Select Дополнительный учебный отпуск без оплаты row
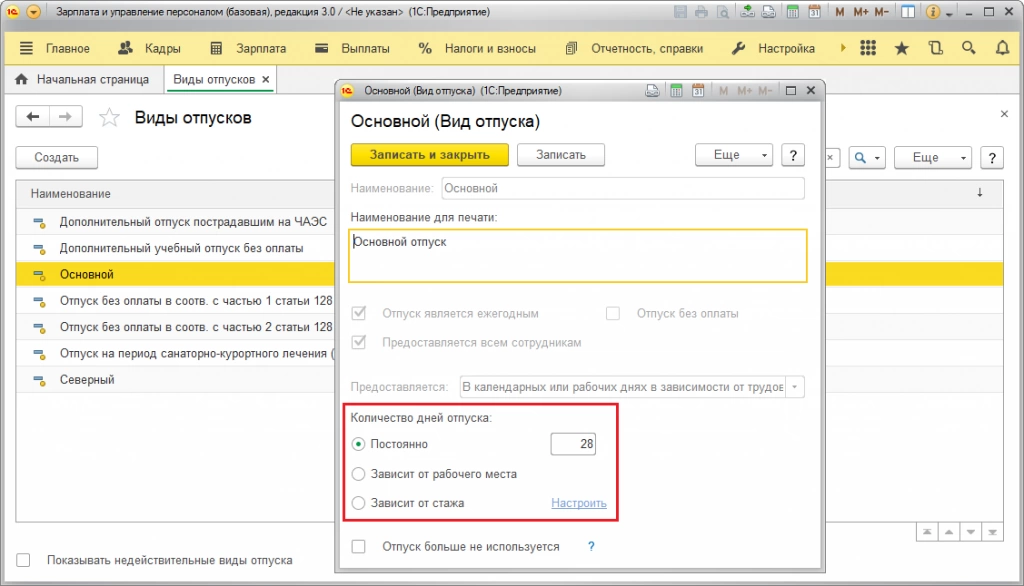Image resolution: width=1024 pixels, height=586 pixels. (176, 248)
